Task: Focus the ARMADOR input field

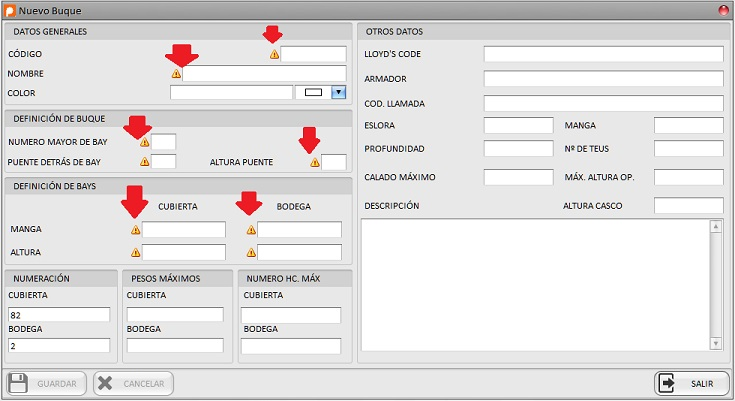Action: (604, 79)
